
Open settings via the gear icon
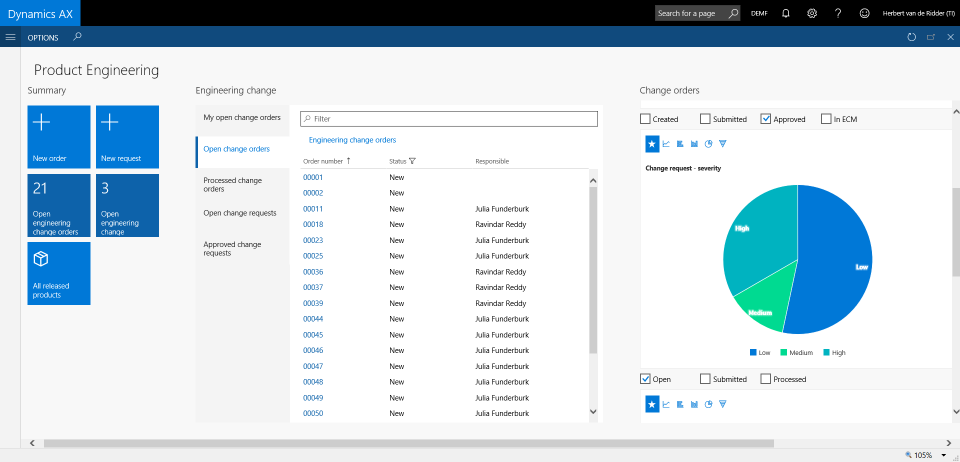pyautogui.click(x=812, y=13)
